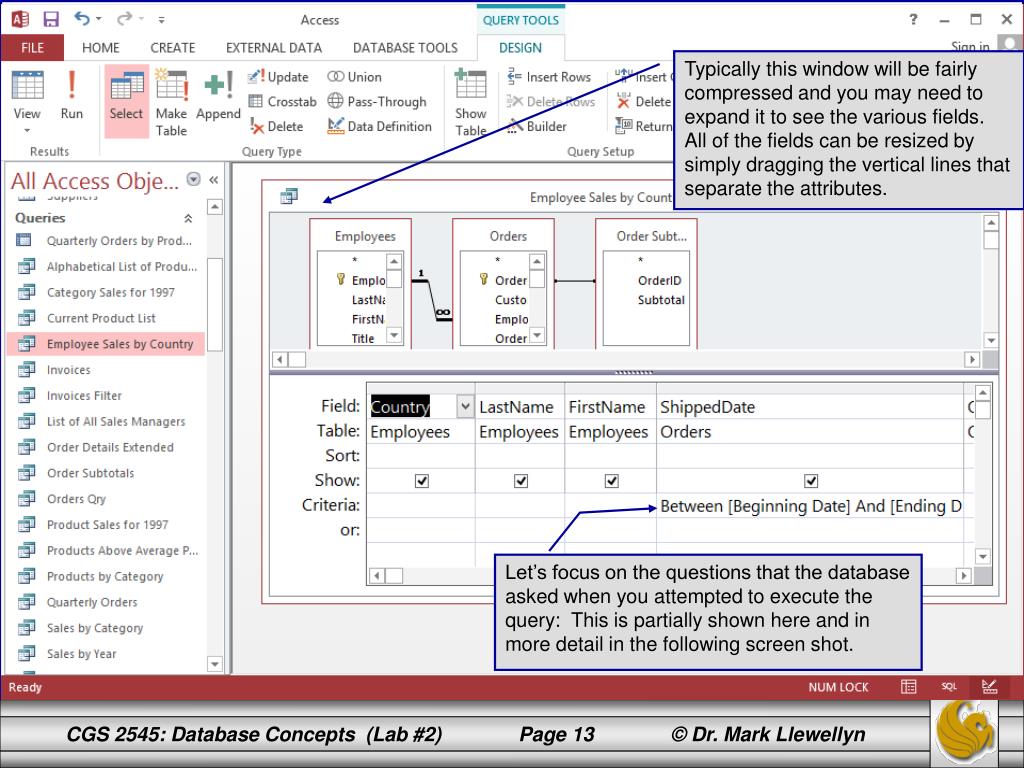Screen dimensions: 1024x768
Task: Switch to Design View in status bar
Action: 989,686
